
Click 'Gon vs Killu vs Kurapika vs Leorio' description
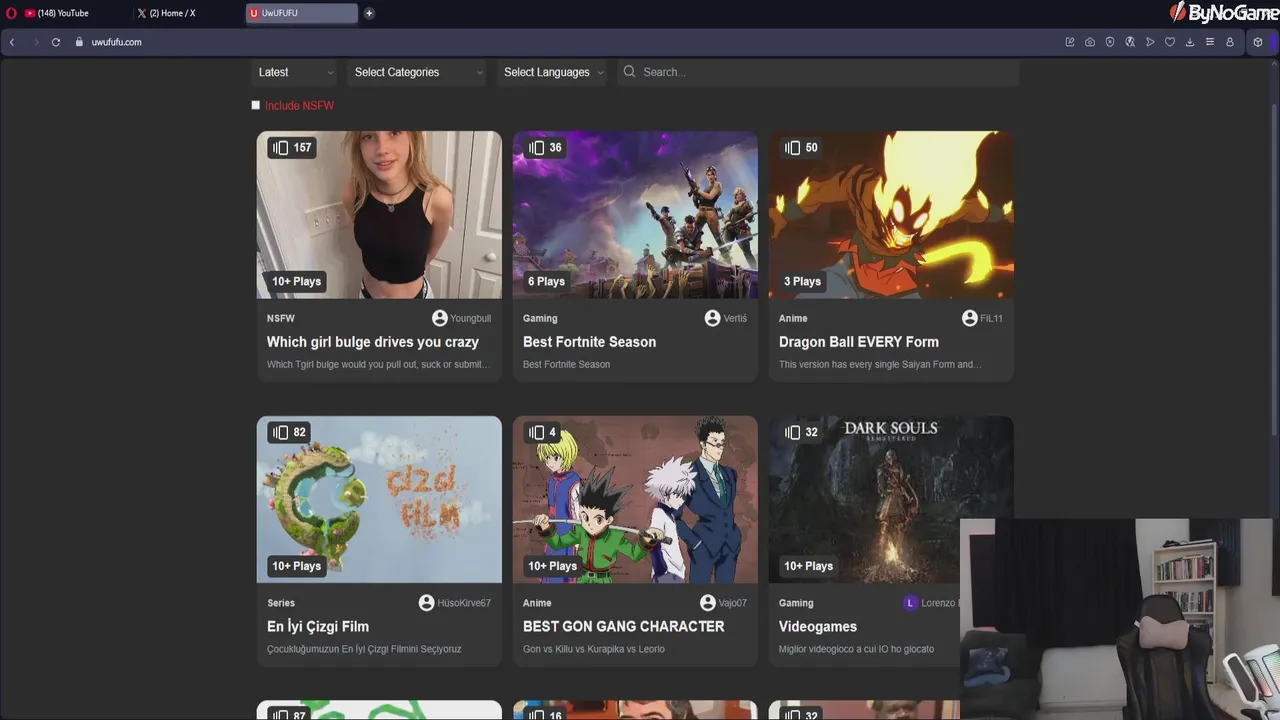click(x=594, y=649)
